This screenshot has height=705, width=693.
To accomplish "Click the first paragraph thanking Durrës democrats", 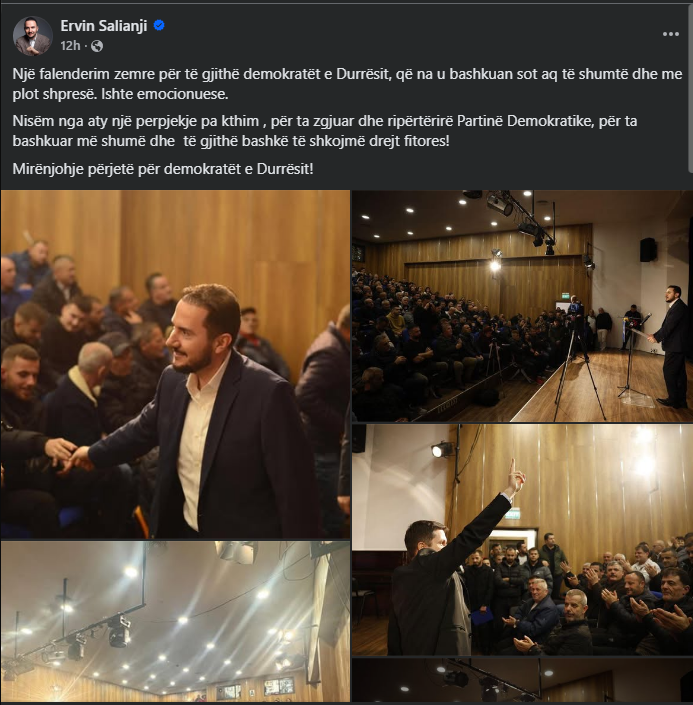I will (347, 84).
